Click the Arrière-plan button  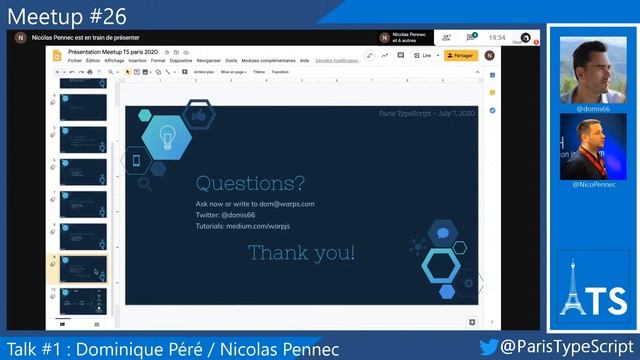coord(204,72)
